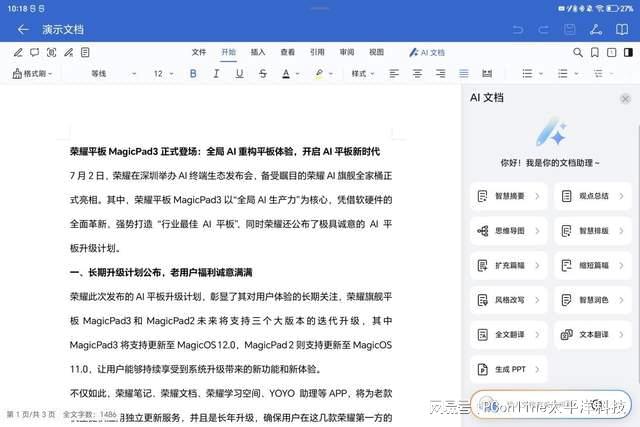
Task: Toggle bold formatting B
Action: 193,73
